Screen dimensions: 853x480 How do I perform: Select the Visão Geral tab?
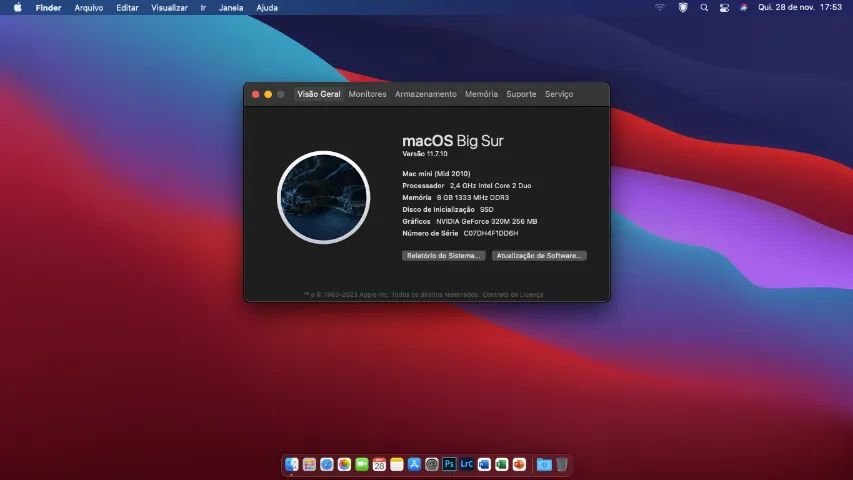(319, 94)
